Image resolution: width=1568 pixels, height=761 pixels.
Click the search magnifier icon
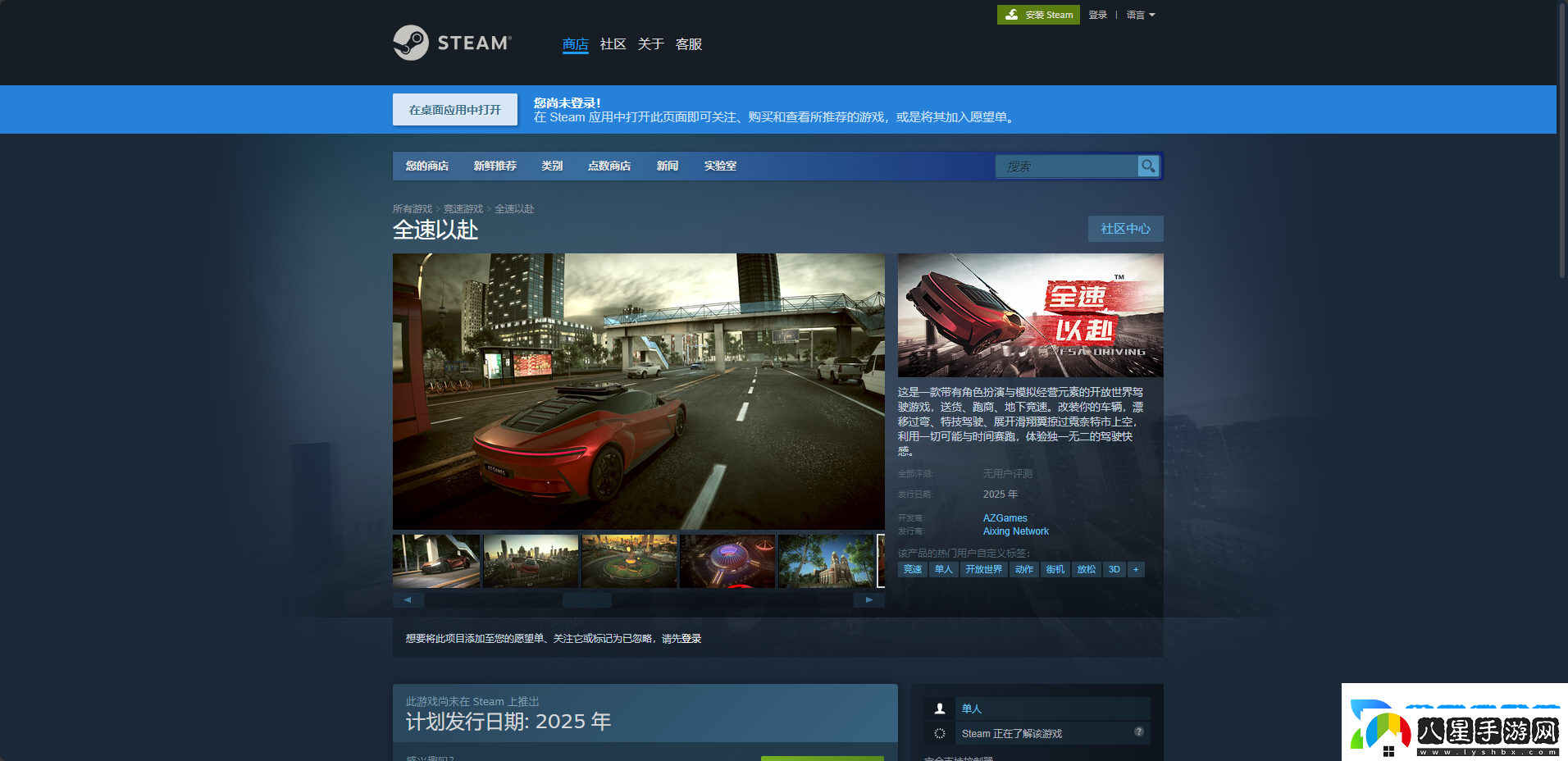pos(1148,166)
